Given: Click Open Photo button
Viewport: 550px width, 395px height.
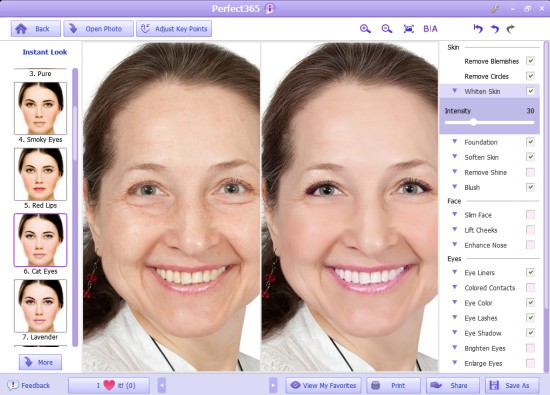Looking at the screenshot, I should (99, 28).
